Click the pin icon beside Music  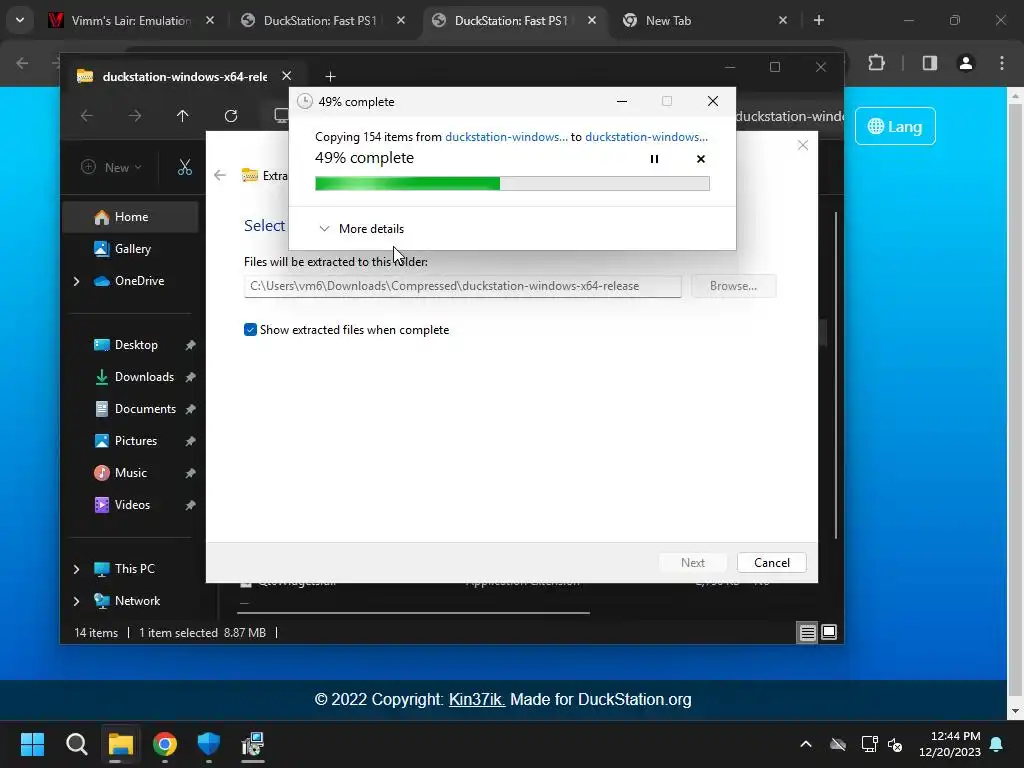coord(190,473)
